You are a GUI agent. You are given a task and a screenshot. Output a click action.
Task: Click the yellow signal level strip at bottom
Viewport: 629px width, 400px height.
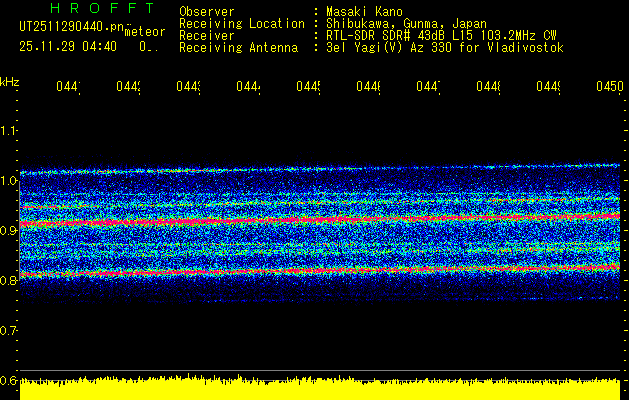point(320,389)
